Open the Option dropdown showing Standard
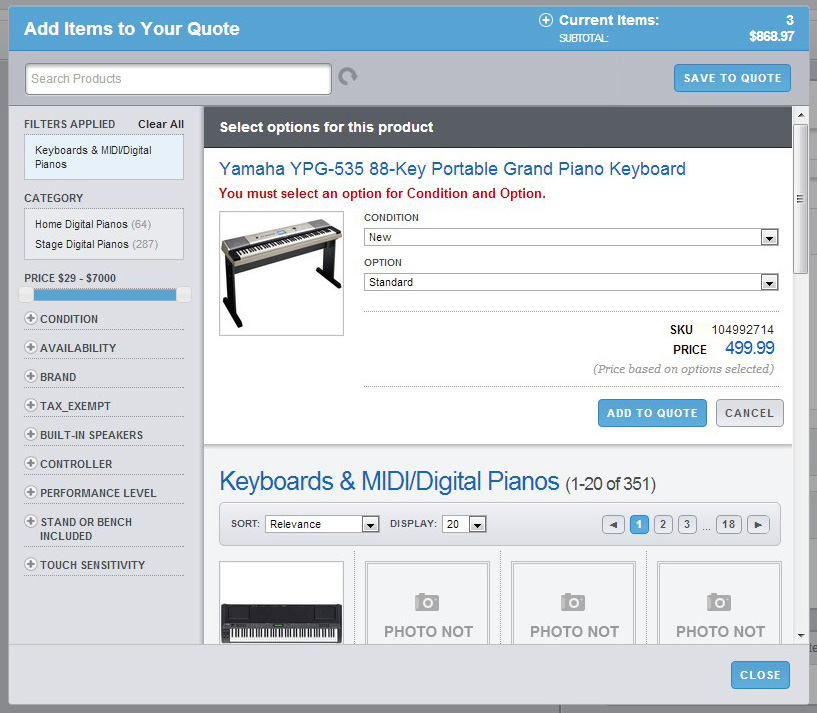Screen dimensions: 817x713 point(571,282)
